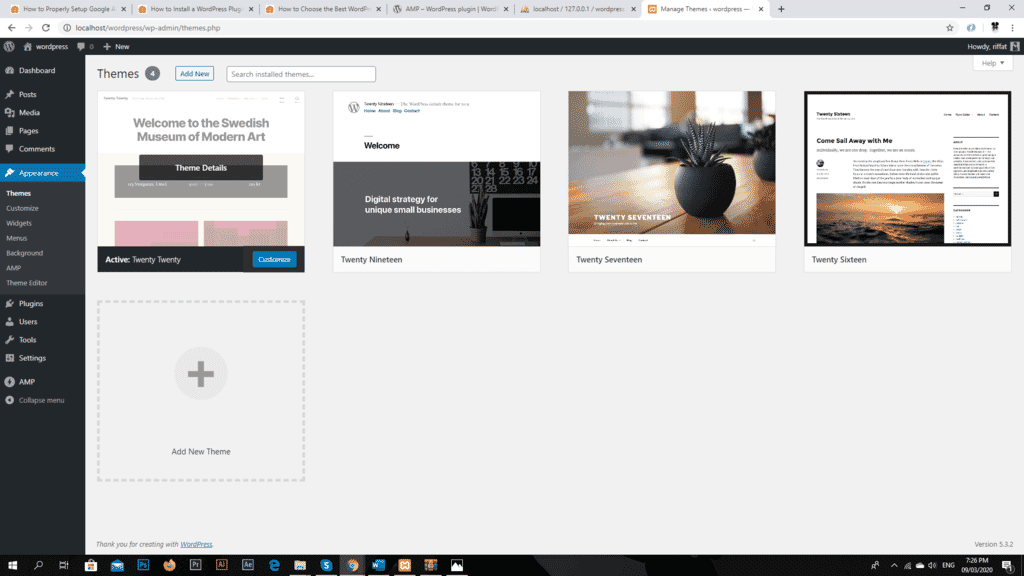Open the Users menu
The height and width of the screenshot is (576, 1024).
pos(28,322)
